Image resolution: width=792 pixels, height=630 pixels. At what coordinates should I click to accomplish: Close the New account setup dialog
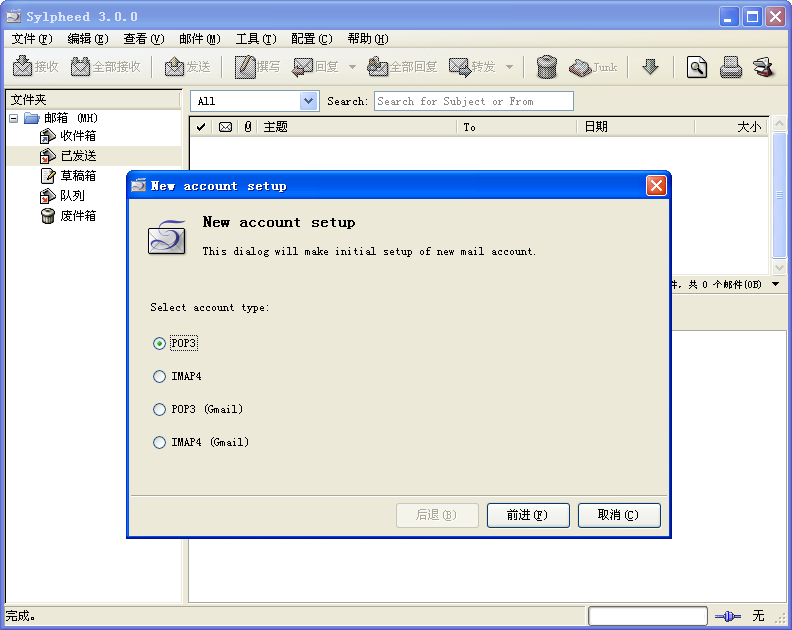(x=656, y=186)
